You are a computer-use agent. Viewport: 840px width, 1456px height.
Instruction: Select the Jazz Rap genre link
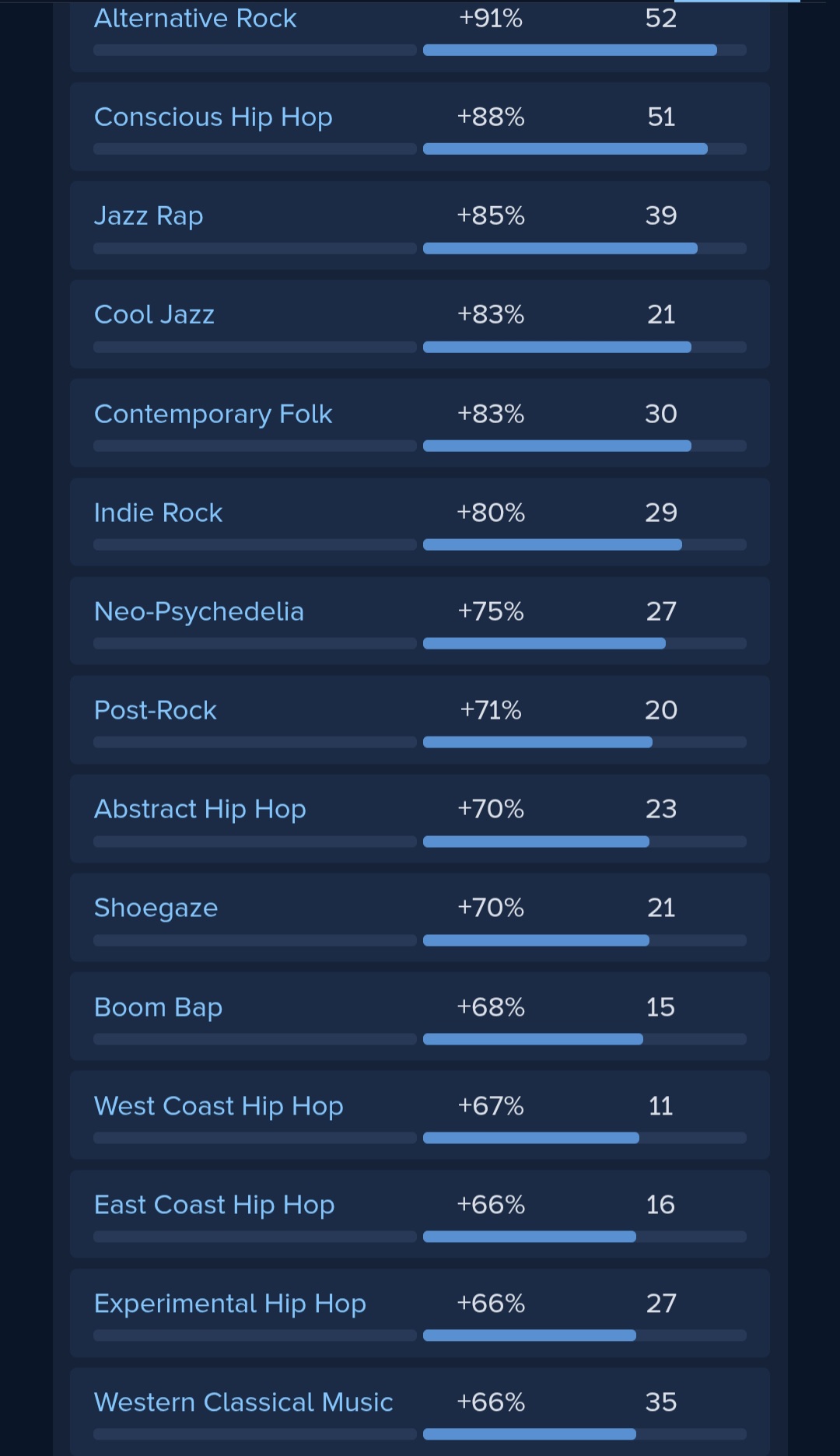(x=149, y=216)
